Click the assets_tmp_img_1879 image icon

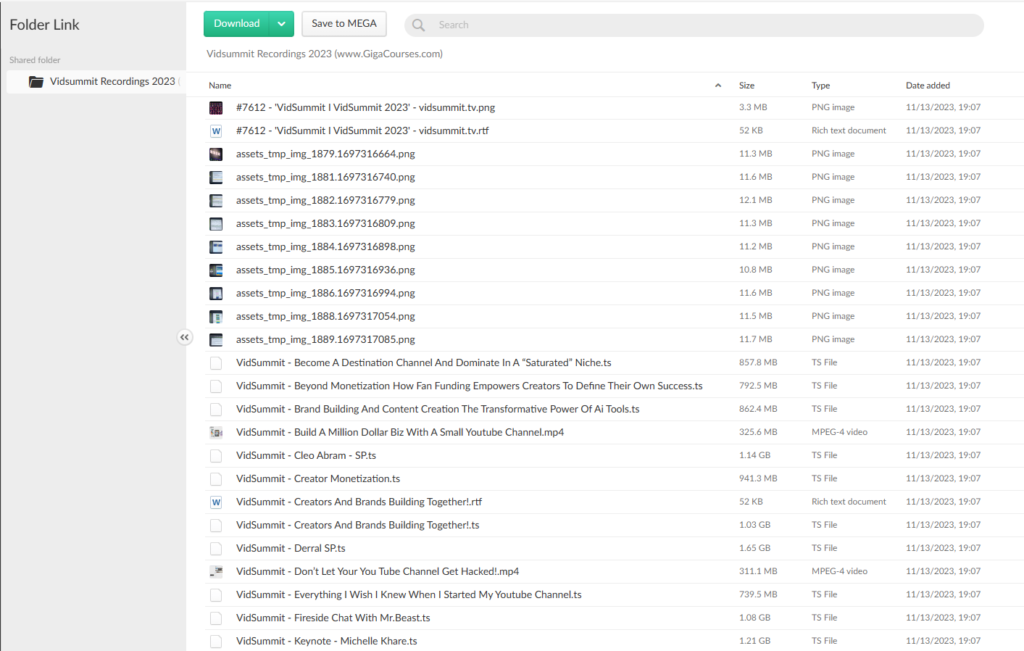click(216, 154)
